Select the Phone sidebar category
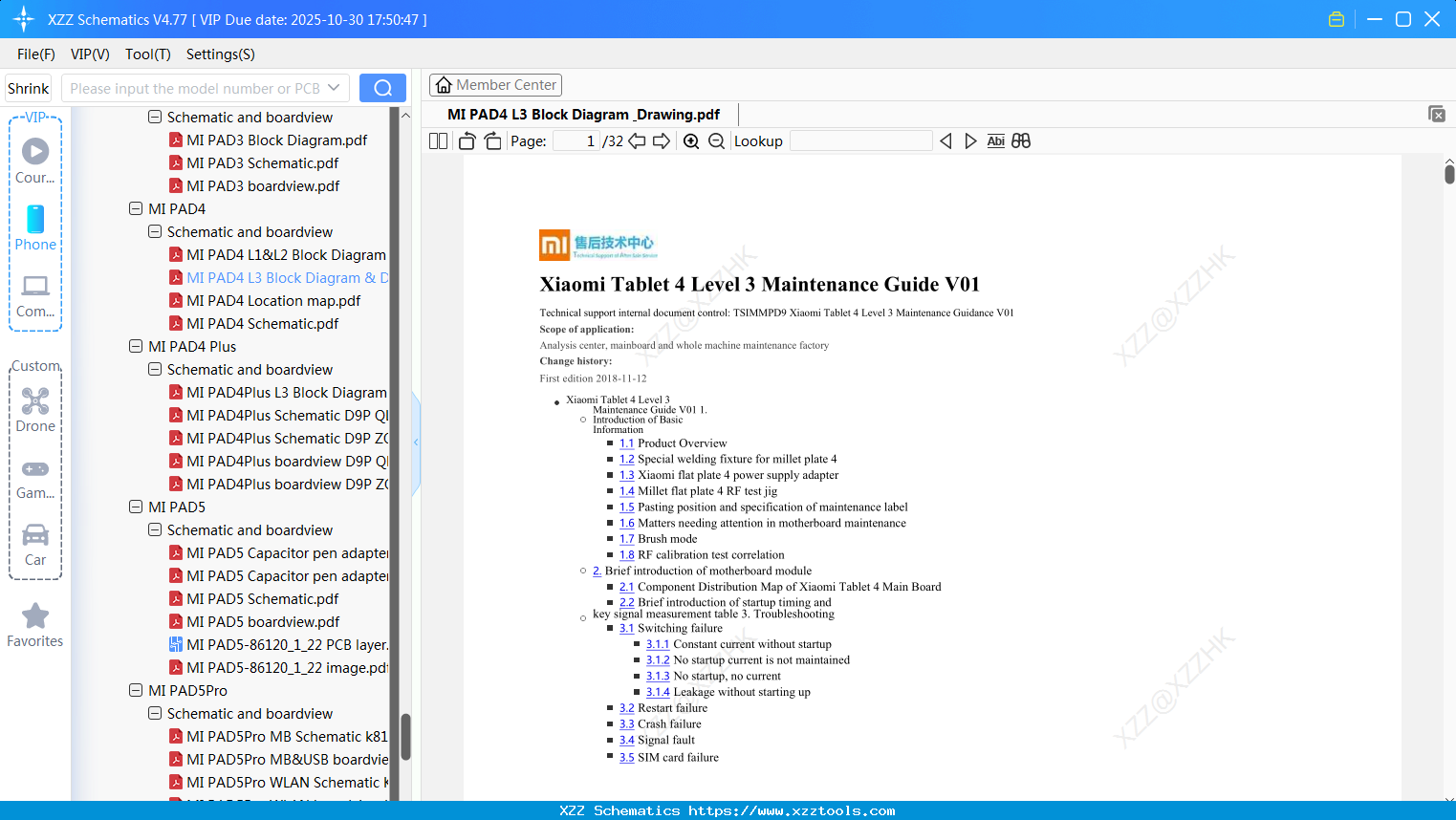 pyautogui.click(x=35, y=228)
